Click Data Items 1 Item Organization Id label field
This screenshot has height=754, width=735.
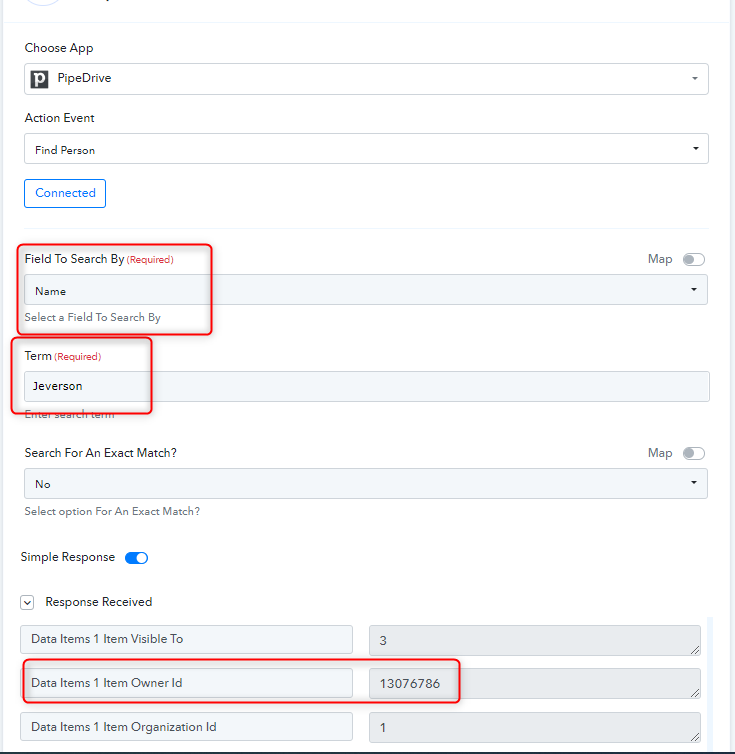186,727
